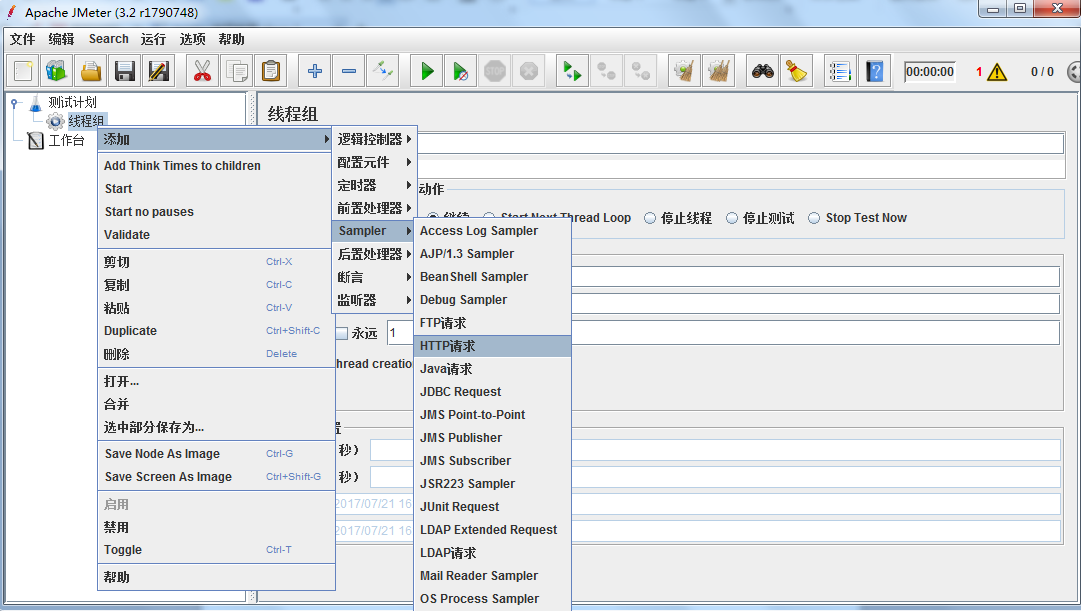Select the 停止测试 radio button
This screenshot has width=1081, height=611.
(732, 218)
